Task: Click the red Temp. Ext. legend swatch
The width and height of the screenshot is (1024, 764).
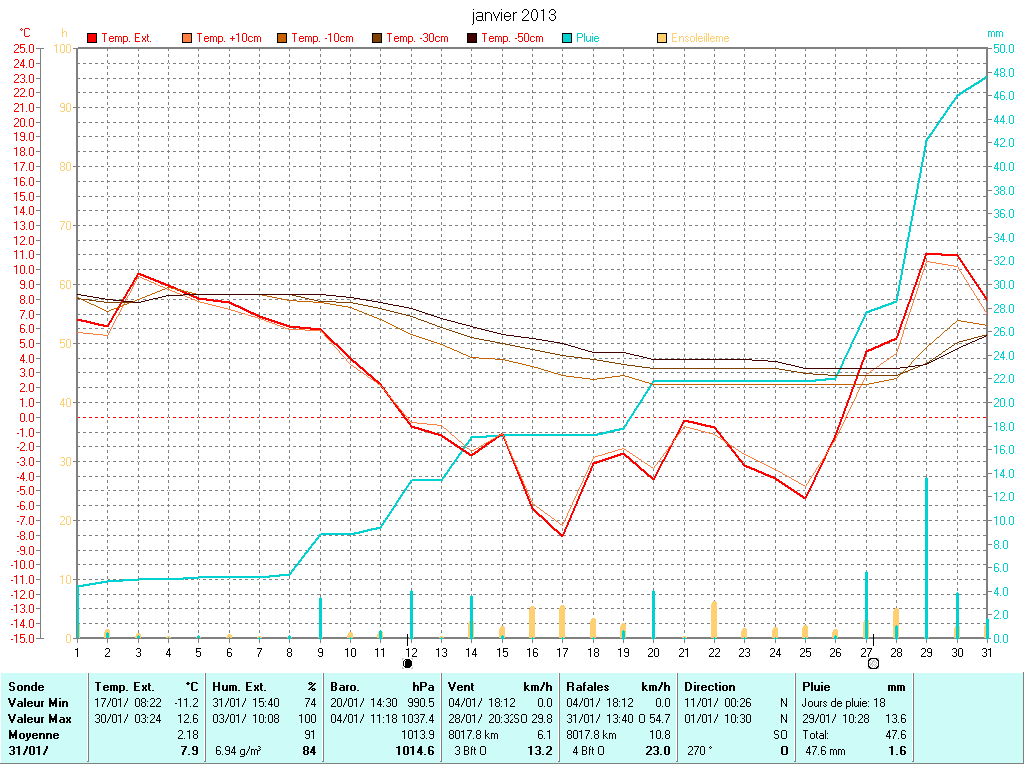Action: pos(93,38)
